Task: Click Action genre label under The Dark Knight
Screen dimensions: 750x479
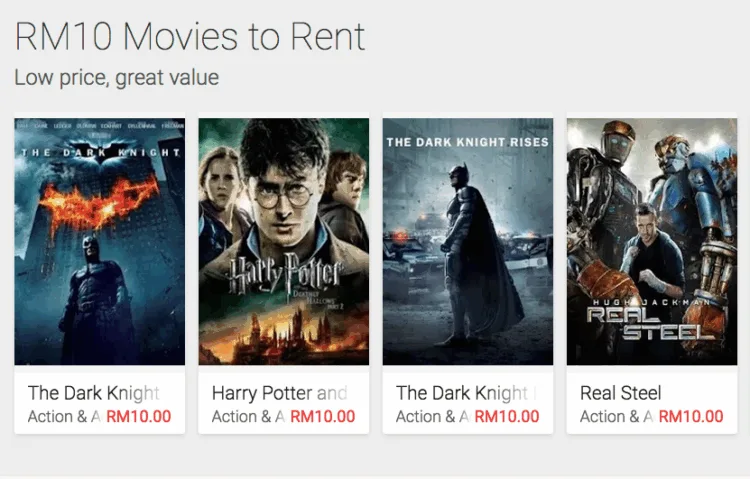Action: pos(64,416)
